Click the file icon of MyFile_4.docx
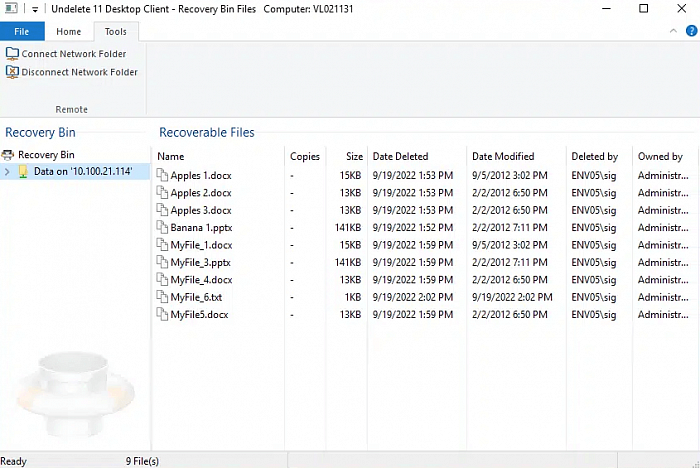The width and height of the screenshot is (700, 468). point(162,280)
